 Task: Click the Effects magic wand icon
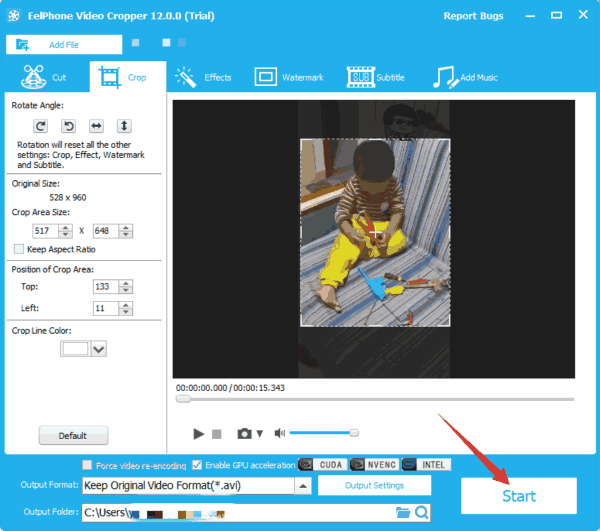click(186, 77)
